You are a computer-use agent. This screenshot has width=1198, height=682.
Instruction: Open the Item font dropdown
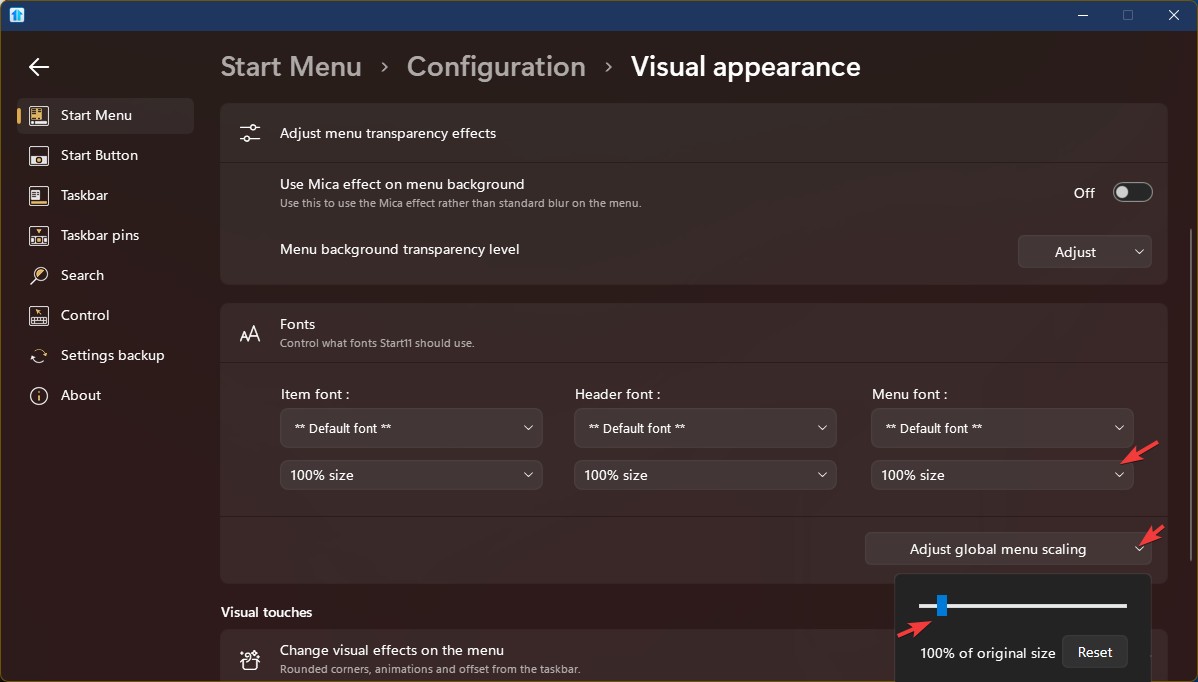pyautogui.click(x=411, y=428)
